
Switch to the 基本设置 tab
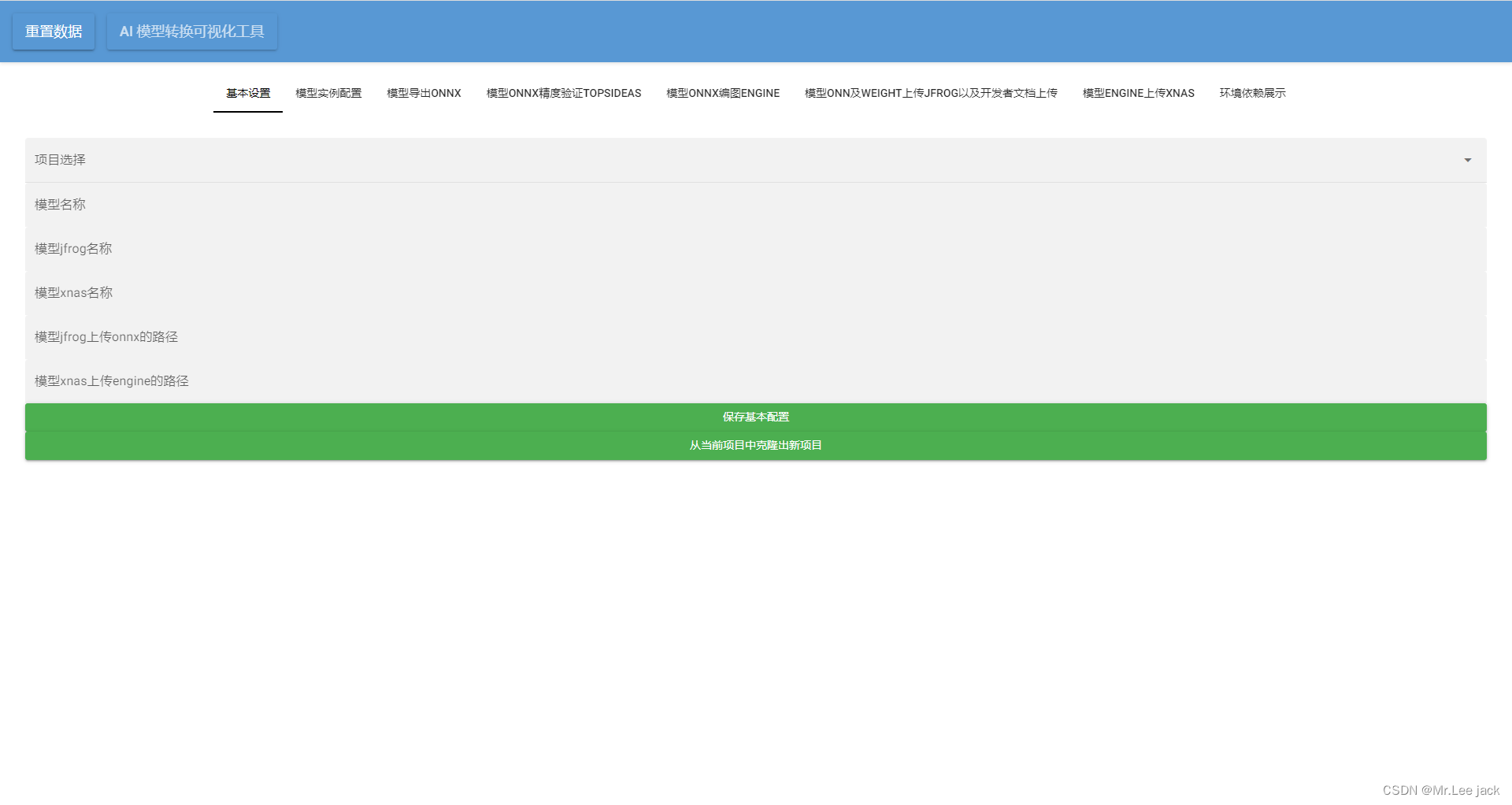248,93
